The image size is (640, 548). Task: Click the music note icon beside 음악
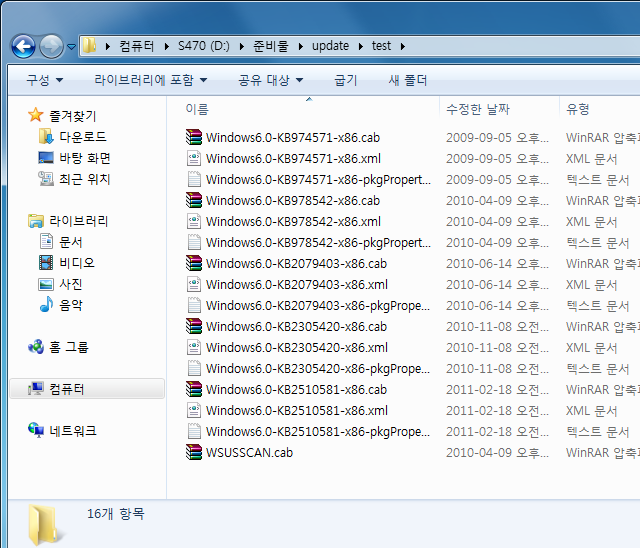point(46,304)
